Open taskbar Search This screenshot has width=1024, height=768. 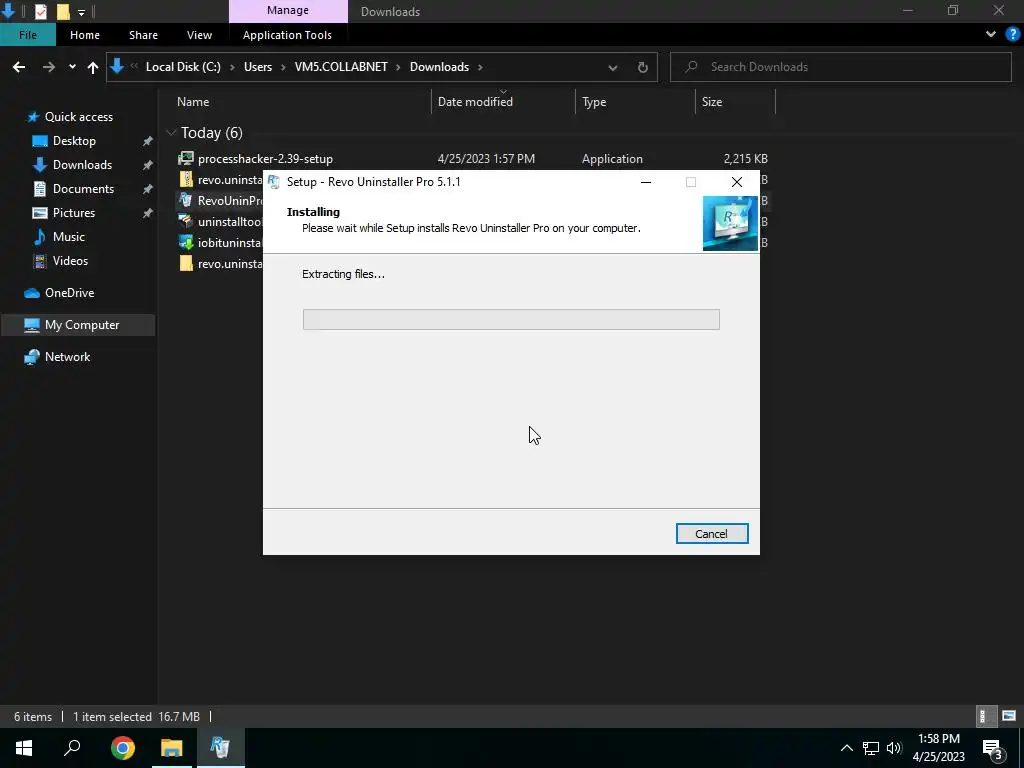coord(72,748)
